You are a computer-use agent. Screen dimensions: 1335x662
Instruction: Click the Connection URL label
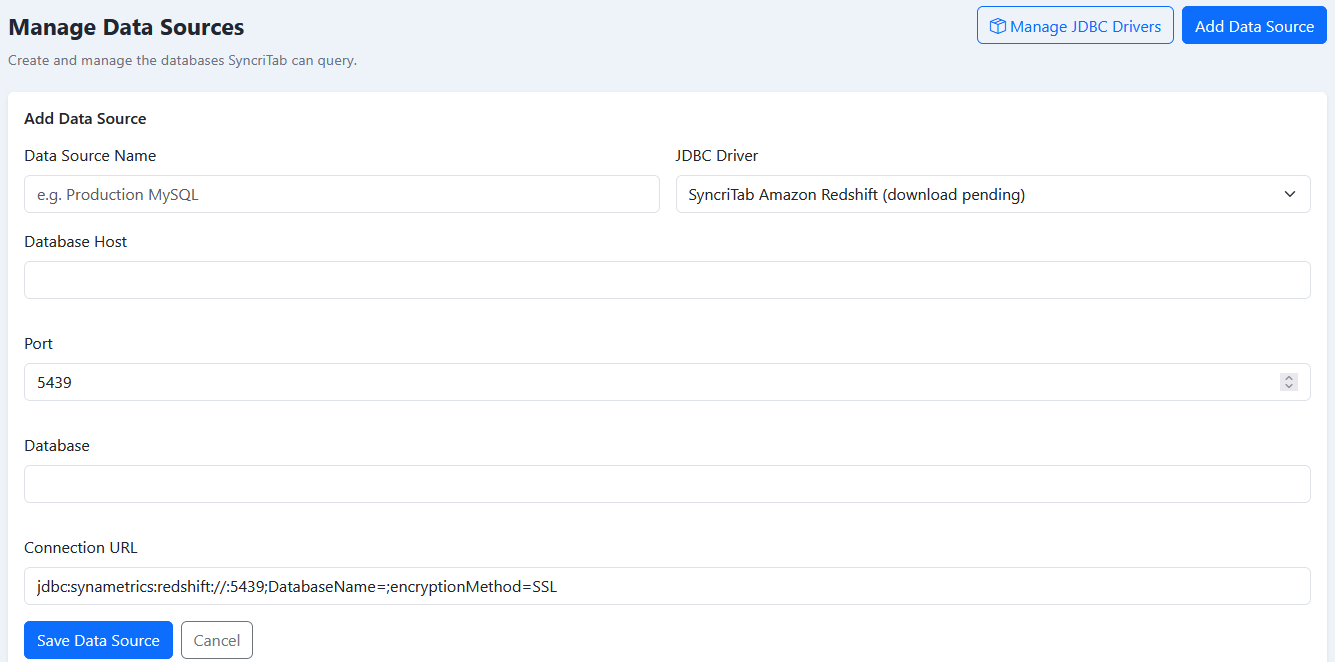[81, 547]
